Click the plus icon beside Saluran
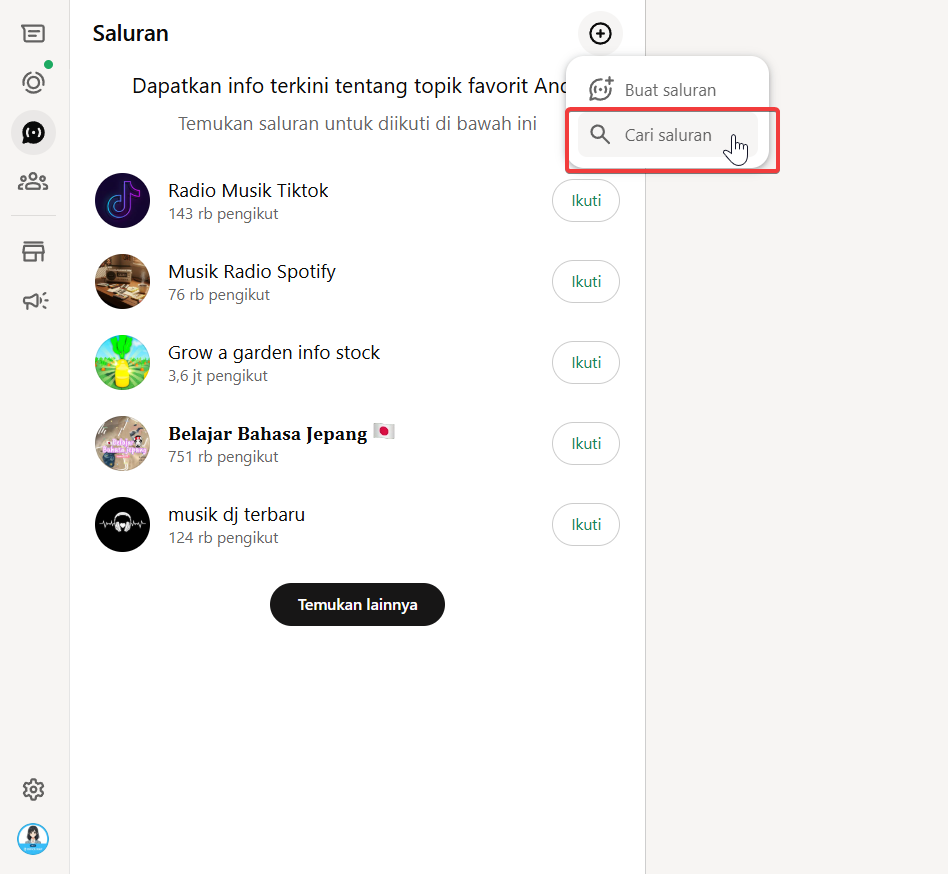The height and width of the screenshot is (874, 948). click(600, 34)
